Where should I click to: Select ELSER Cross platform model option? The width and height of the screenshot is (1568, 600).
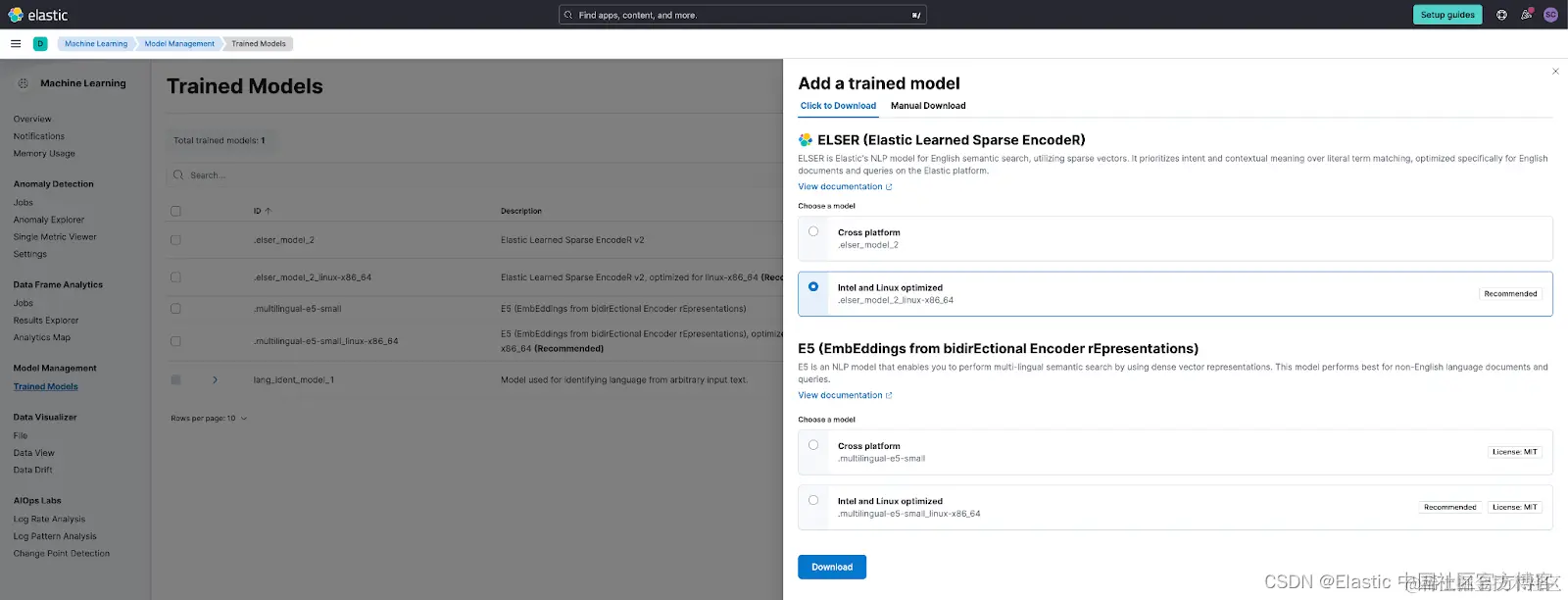(x=813, y=232)
